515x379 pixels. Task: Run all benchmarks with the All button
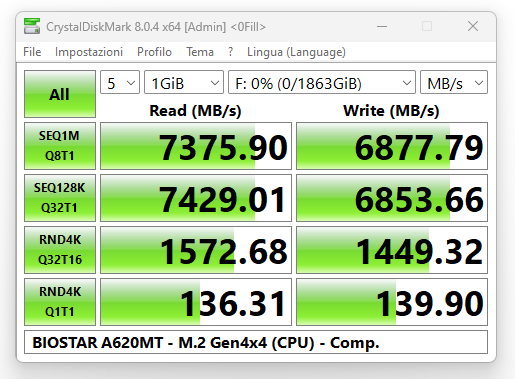(x=60, y=94)
